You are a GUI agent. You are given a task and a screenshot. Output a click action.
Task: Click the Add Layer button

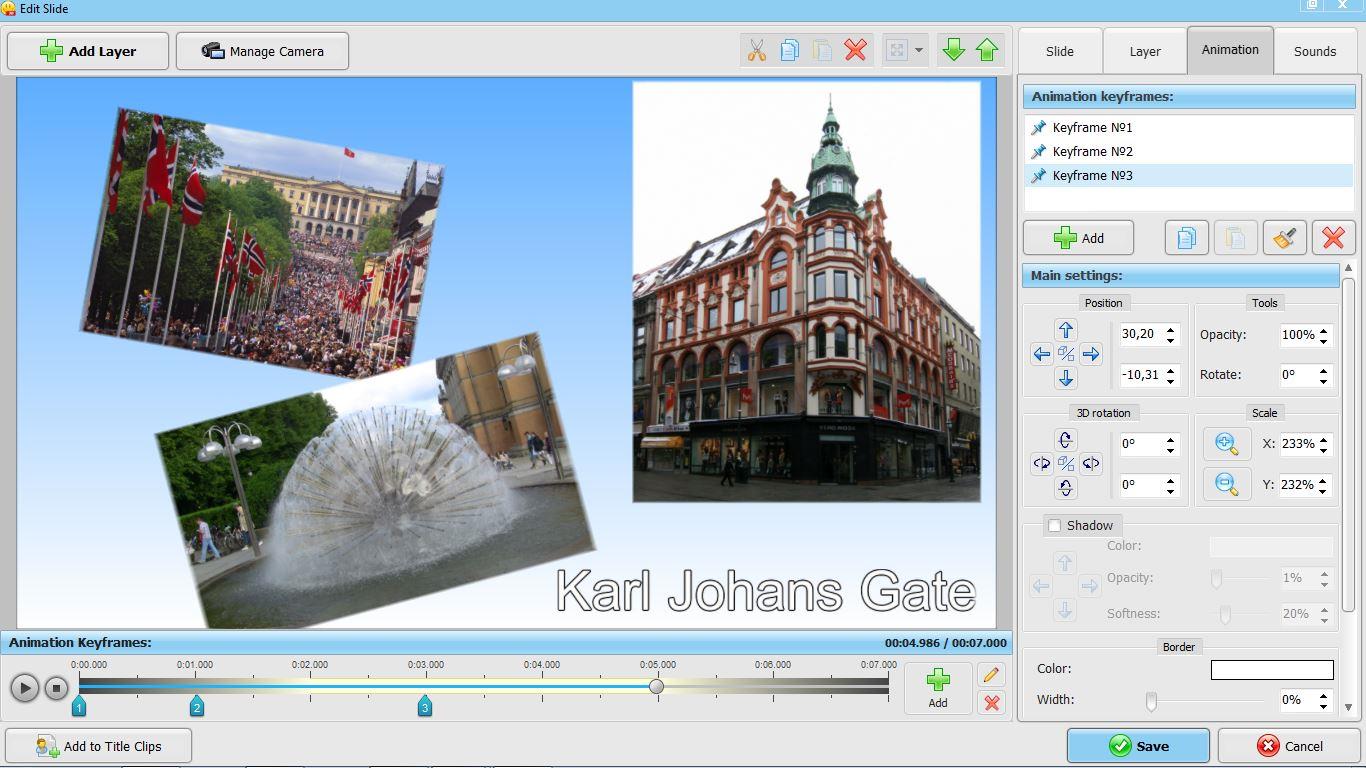[88, 51]
